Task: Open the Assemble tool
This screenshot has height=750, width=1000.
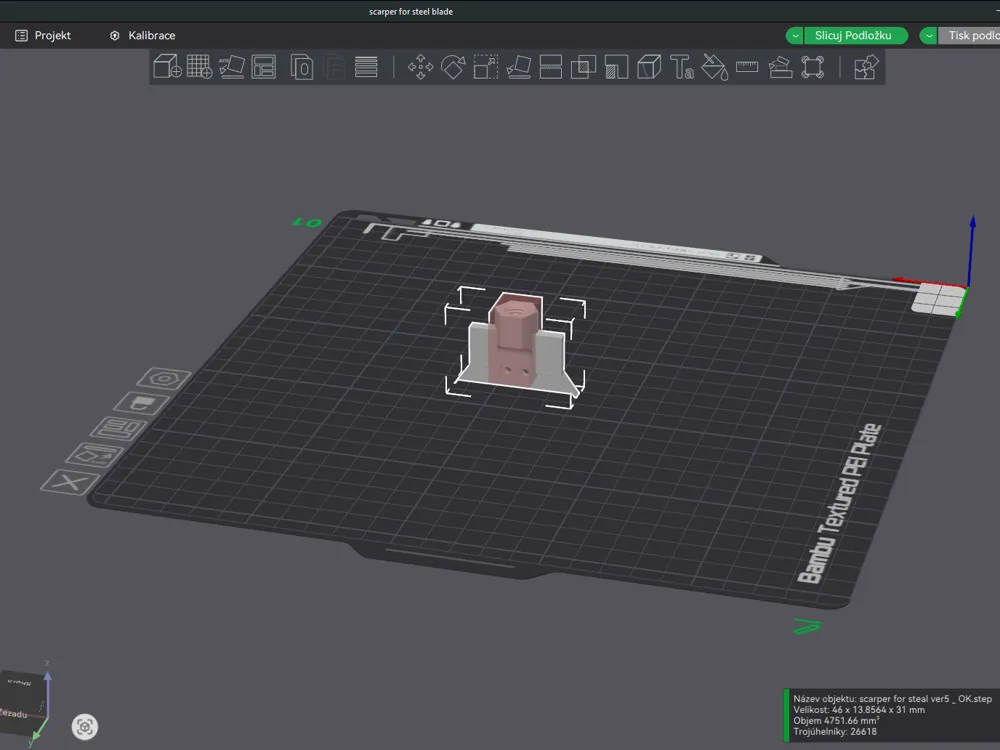Action: (x=780, y=67)
